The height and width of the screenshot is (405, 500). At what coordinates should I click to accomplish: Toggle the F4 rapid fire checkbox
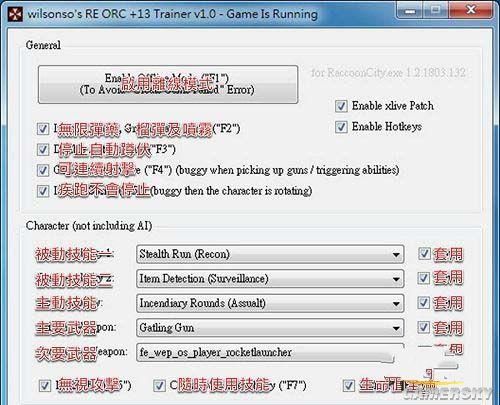tap(43, 170)
